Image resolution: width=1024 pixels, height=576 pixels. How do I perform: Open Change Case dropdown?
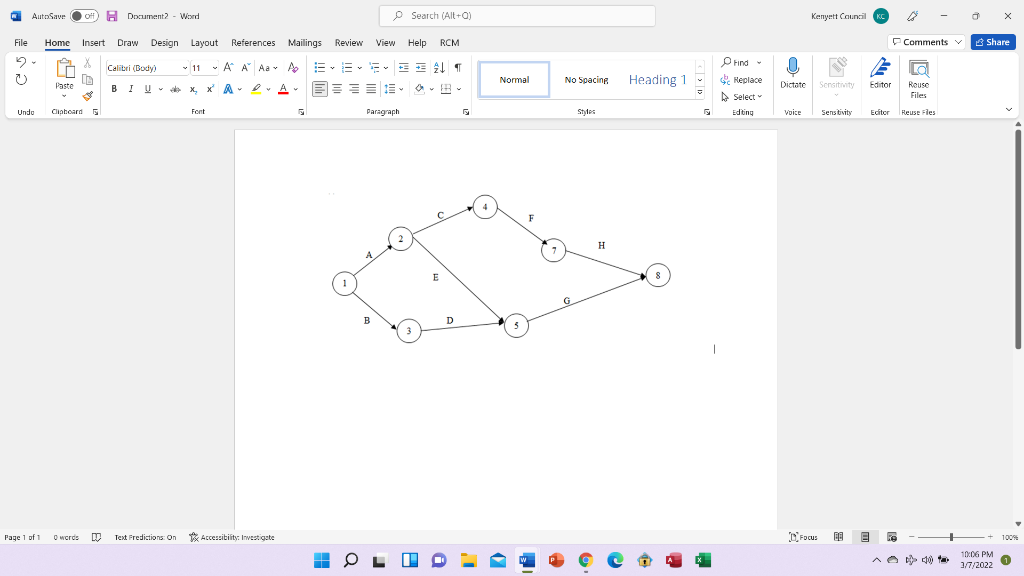tap(268, 67)
